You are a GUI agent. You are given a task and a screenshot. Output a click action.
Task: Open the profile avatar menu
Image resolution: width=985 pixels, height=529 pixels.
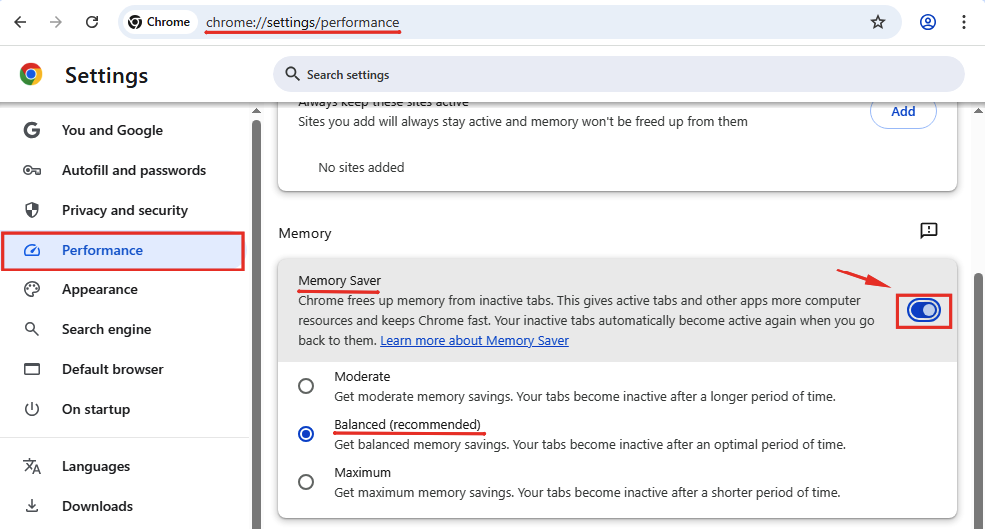[928, 22]
